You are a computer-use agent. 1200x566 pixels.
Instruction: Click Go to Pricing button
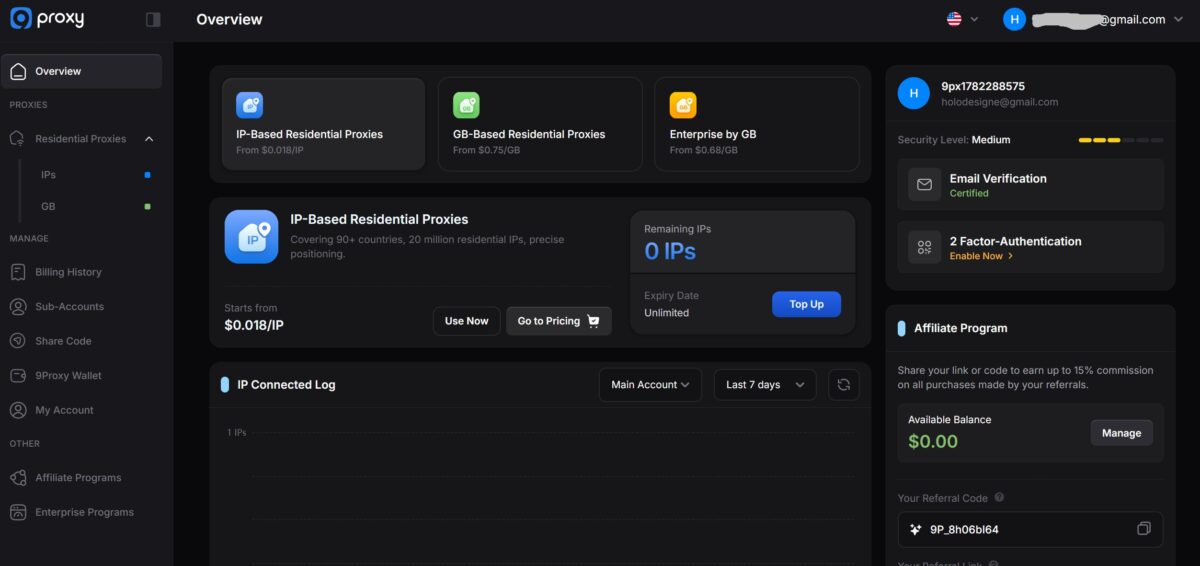[559, 321]
